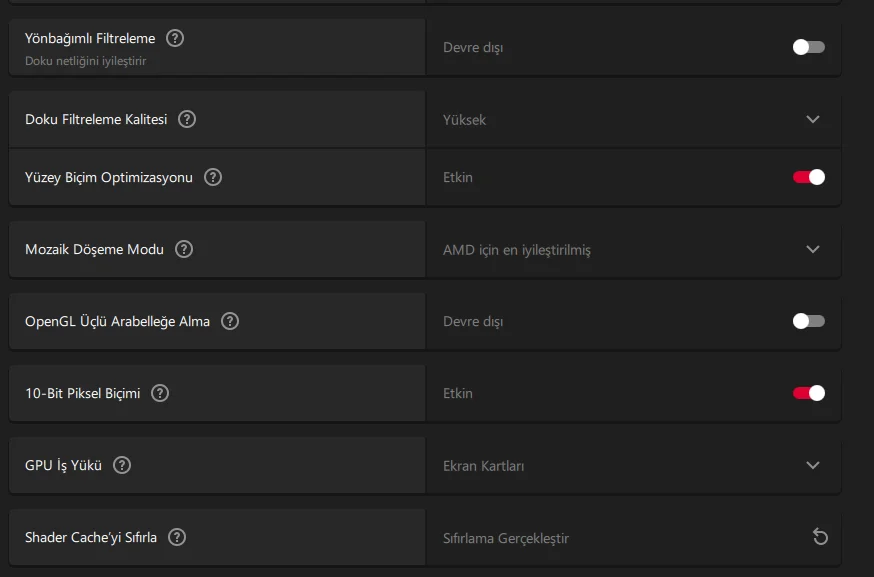
Task: Click the 'Ekran Kartları' value field
Action: (484, 466)
